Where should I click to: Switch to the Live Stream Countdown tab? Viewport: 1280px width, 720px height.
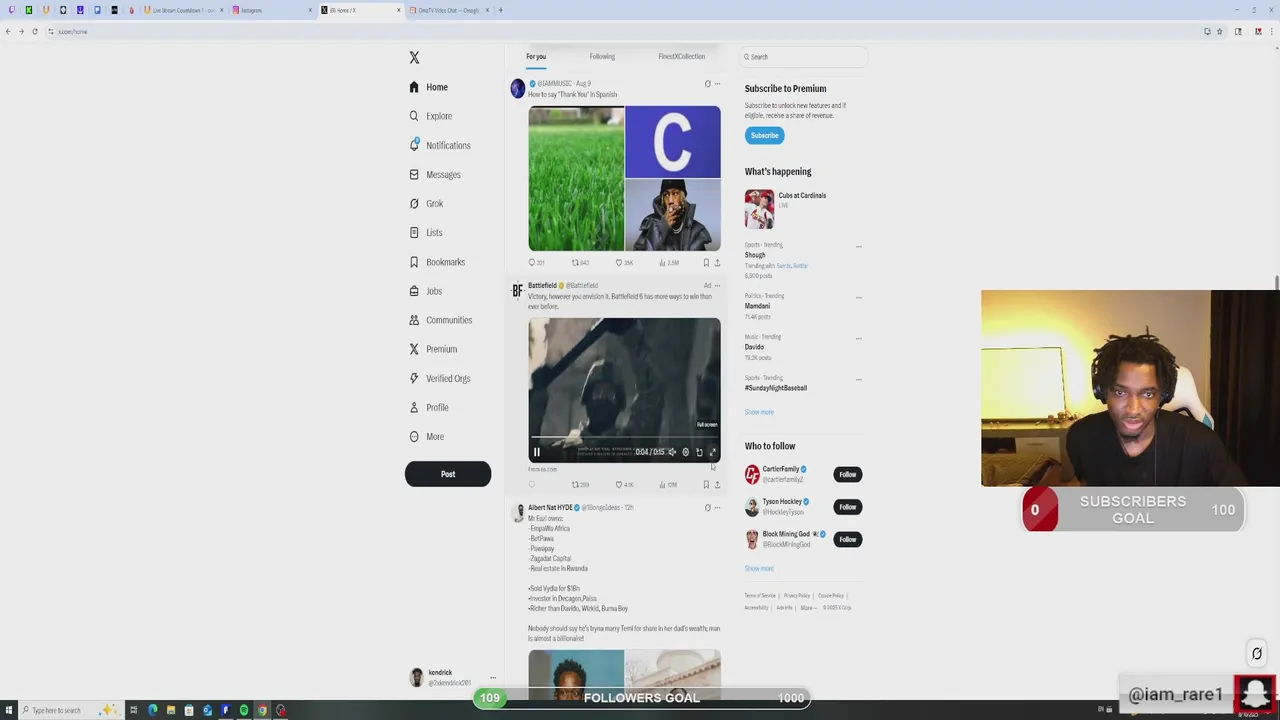185,10
